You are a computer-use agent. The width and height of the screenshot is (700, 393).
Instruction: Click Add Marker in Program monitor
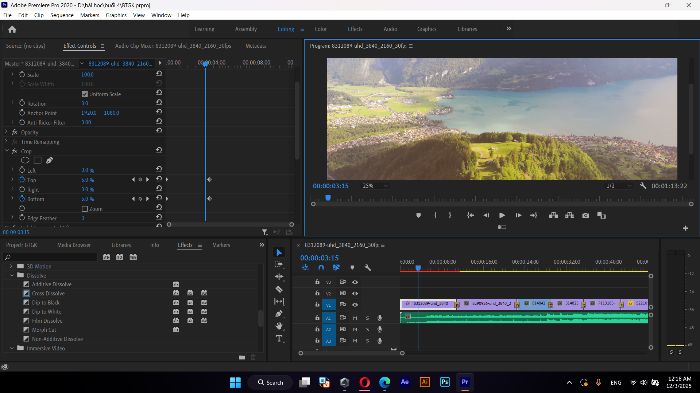pos(418,215)
